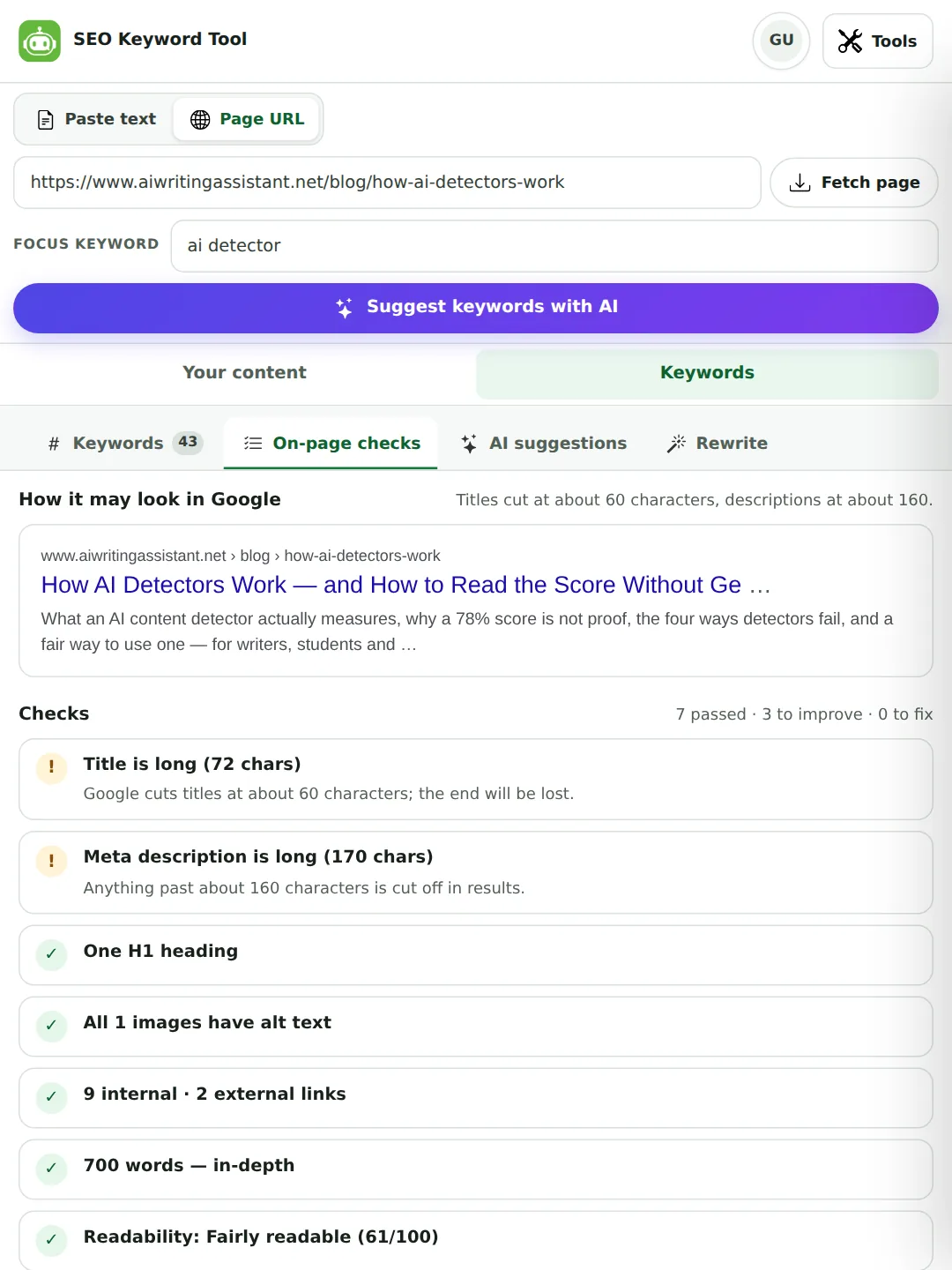Select the main Keywords tab

click(x=707, y=373)
